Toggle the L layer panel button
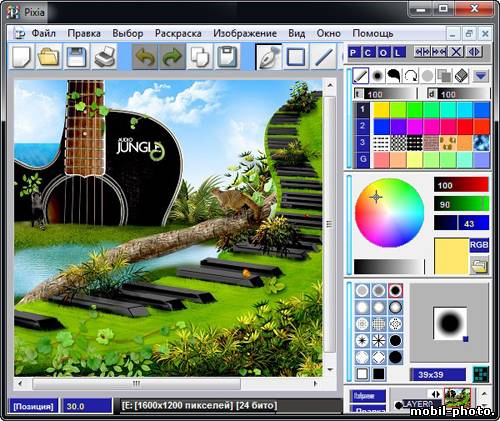This screenshot has height=421, width=500. click(x=399, y=52)
